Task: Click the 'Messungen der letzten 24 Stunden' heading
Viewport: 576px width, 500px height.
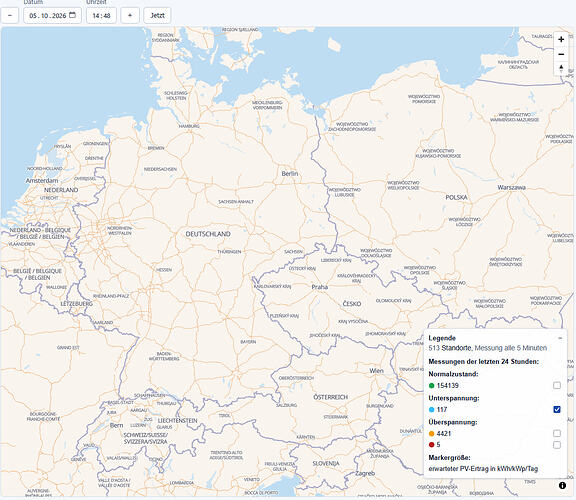Action: tap(483, 361)
